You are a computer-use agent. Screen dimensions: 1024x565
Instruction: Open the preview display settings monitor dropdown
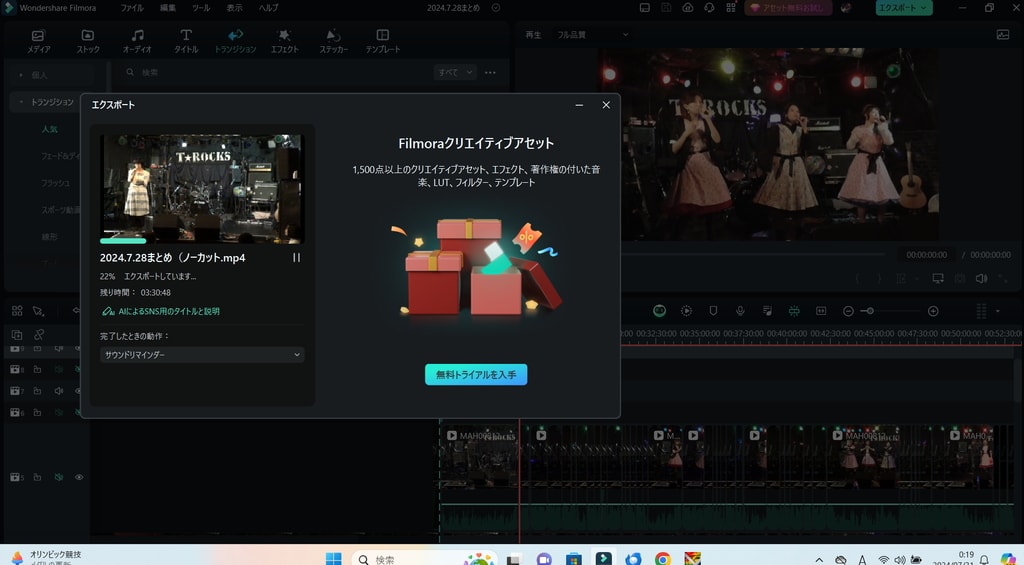point(938,278)
